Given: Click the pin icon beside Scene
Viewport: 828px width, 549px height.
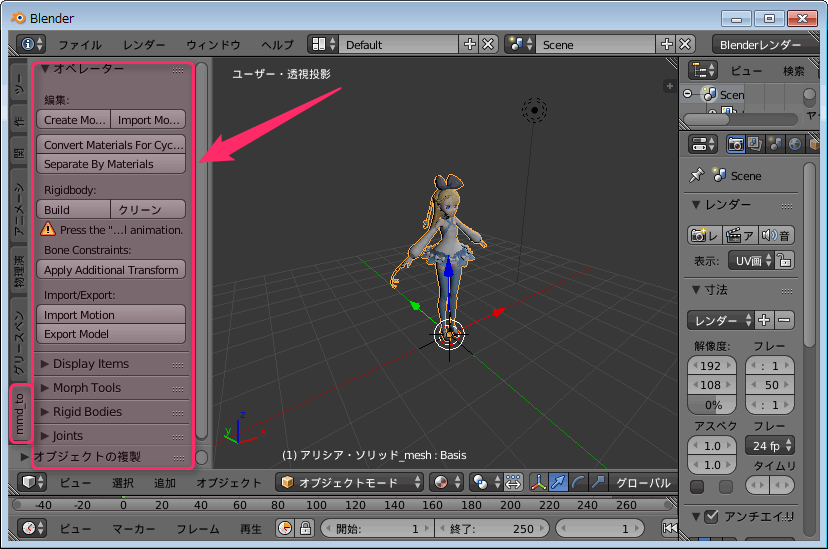Looking at the screenshot, I should click(697, 175).
